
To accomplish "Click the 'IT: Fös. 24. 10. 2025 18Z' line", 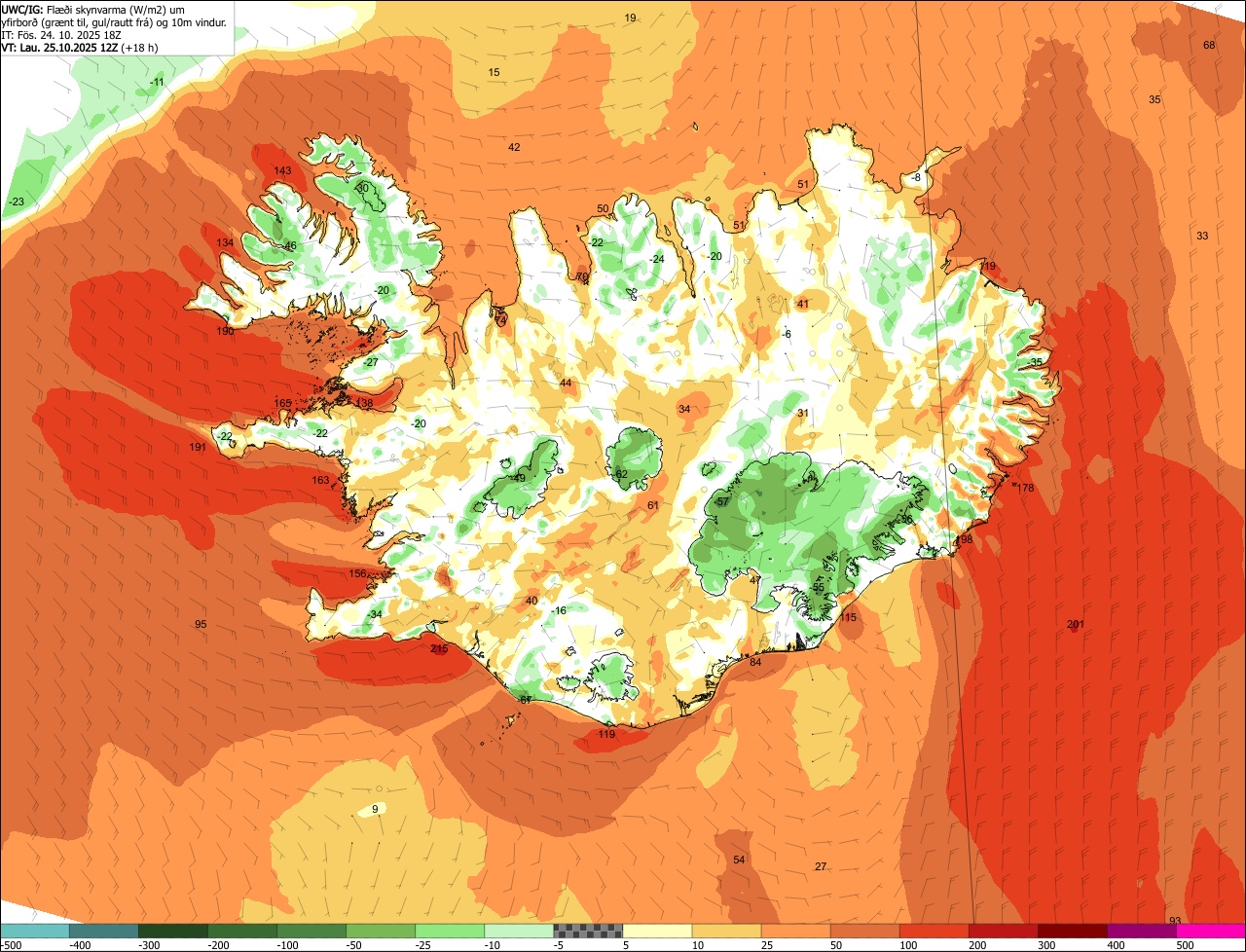I will coord(61,34).
